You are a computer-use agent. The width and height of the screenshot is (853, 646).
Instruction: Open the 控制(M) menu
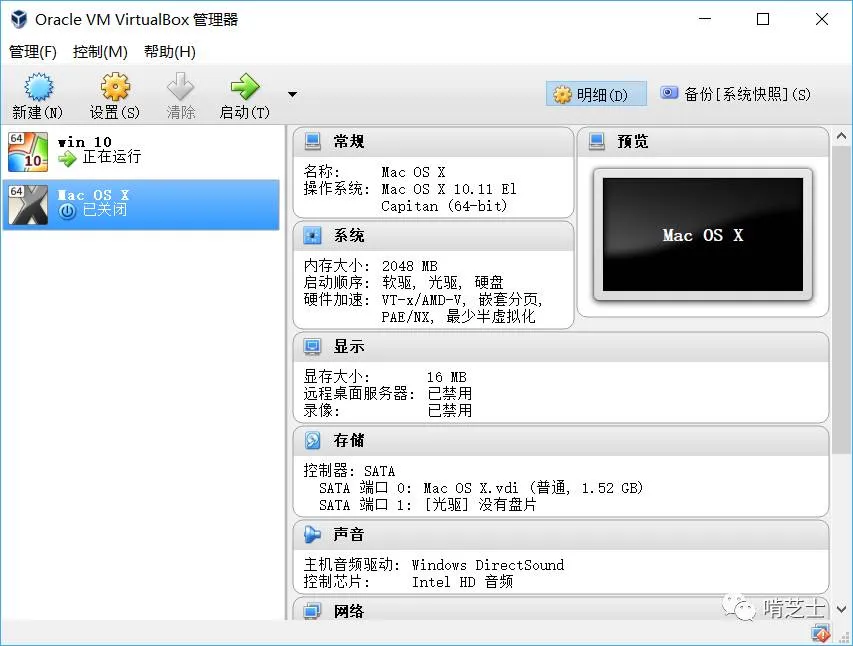click(100, 52)
